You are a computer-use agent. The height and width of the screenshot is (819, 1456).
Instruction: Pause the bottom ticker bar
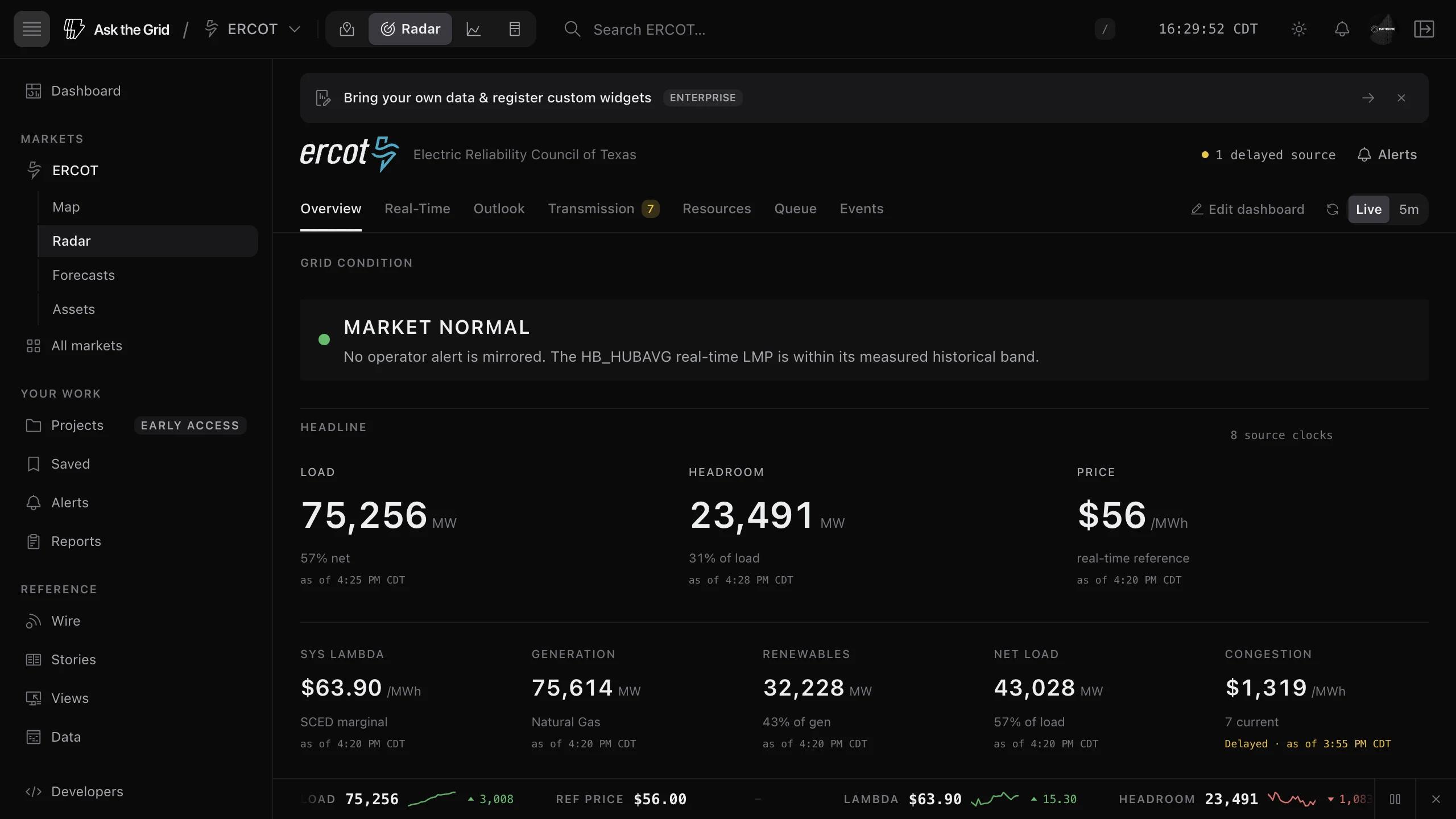point(1395,799)
